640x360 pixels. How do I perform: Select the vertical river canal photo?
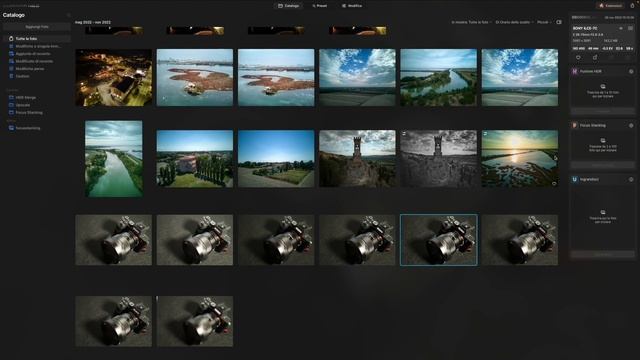114,159
